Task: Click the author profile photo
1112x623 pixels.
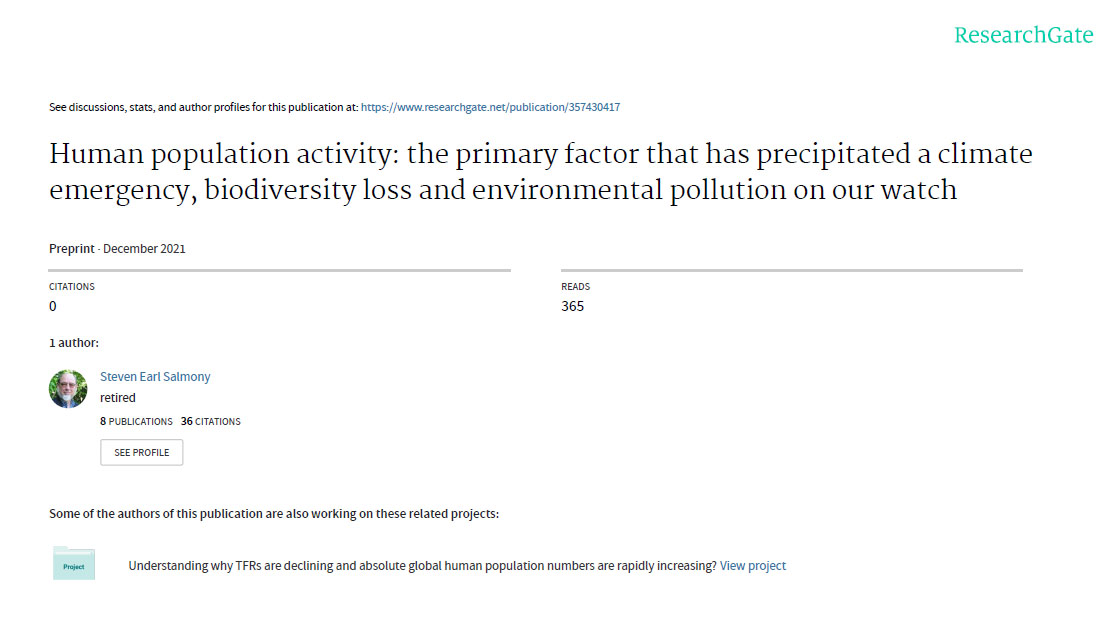Action: (68, 388)
